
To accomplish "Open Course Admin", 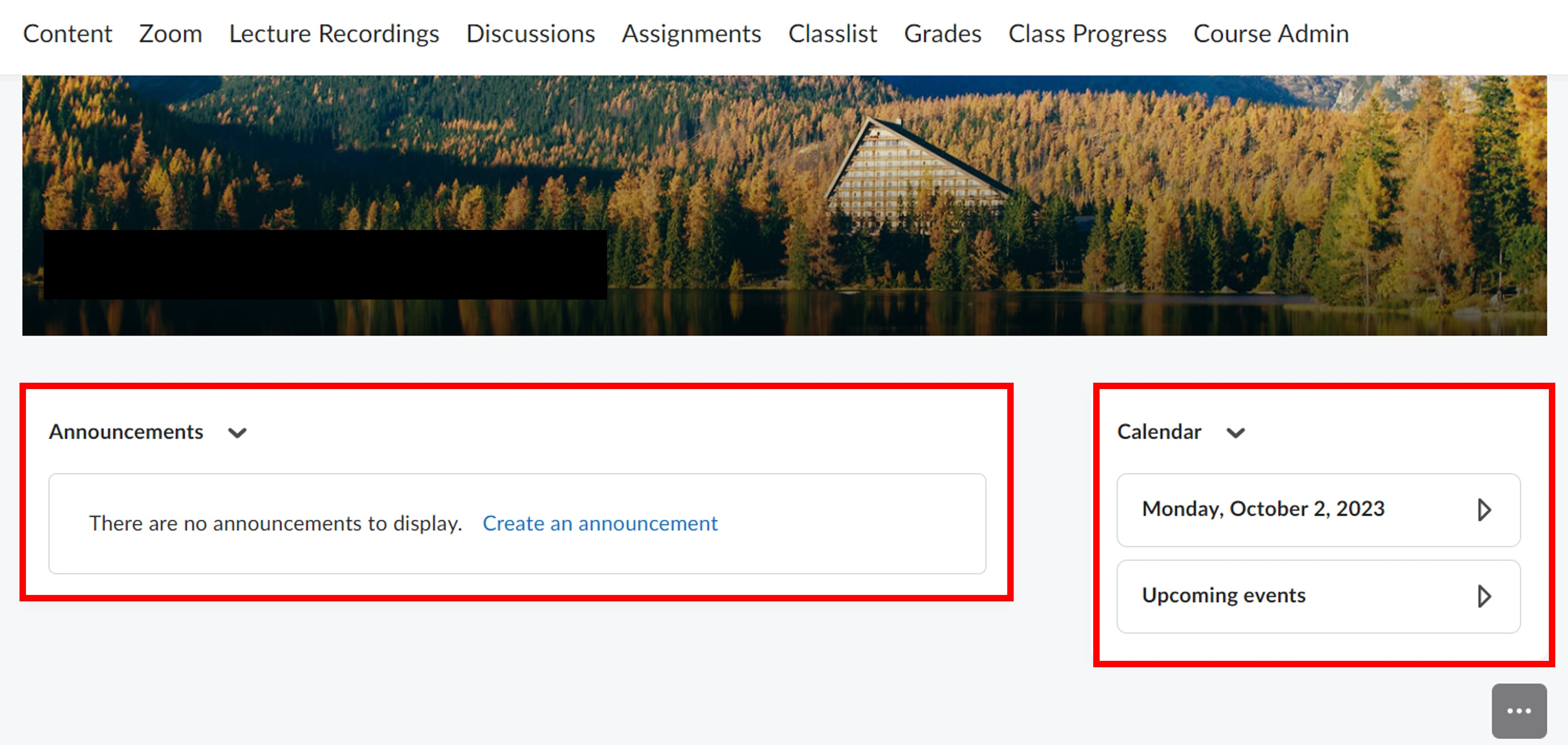I will (1271, 34).
